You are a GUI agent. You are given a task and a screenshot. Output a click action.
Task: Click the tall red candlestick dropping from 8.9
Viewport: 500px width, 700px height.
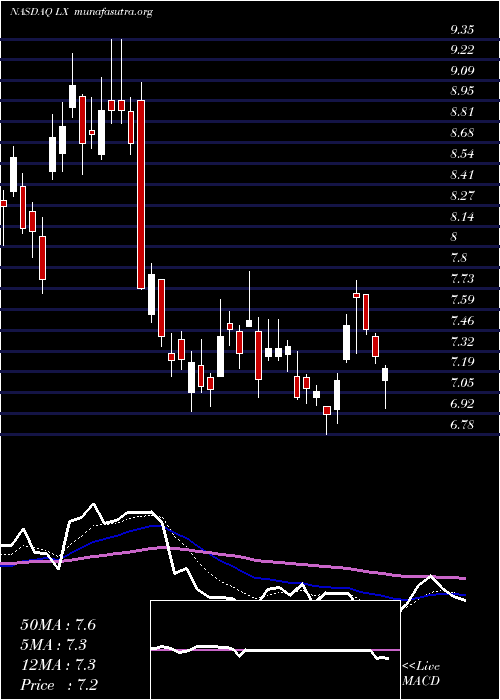[x=141, y=195]
